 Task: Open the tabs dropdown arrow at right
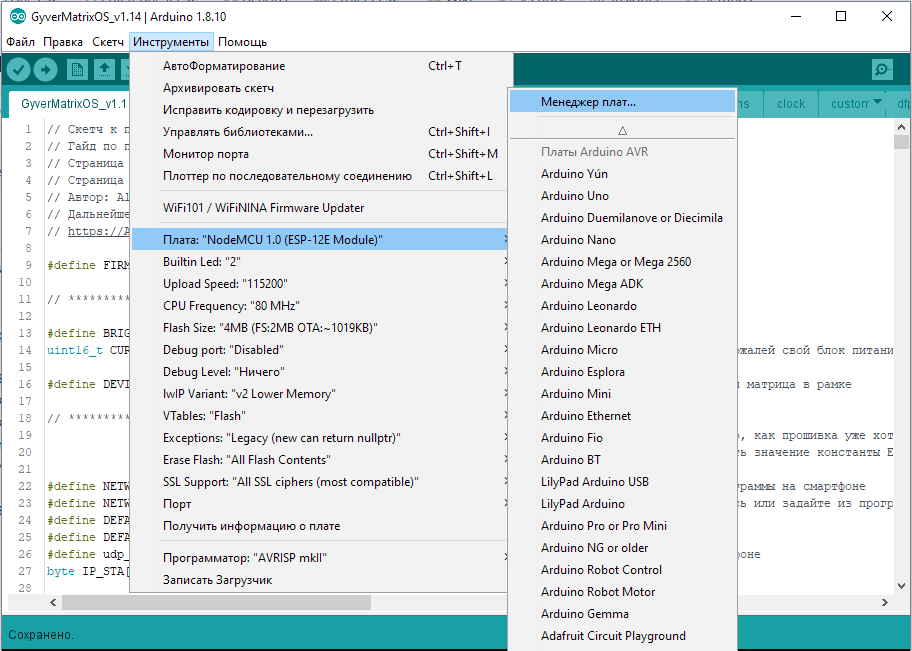877,102
